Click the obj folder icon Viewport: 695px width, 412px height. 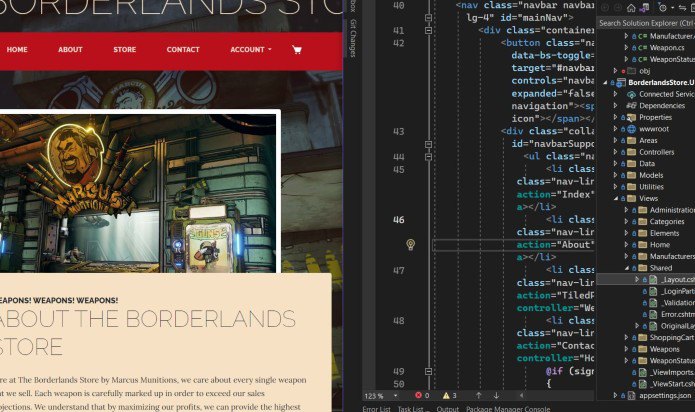(x=631, y=71)
